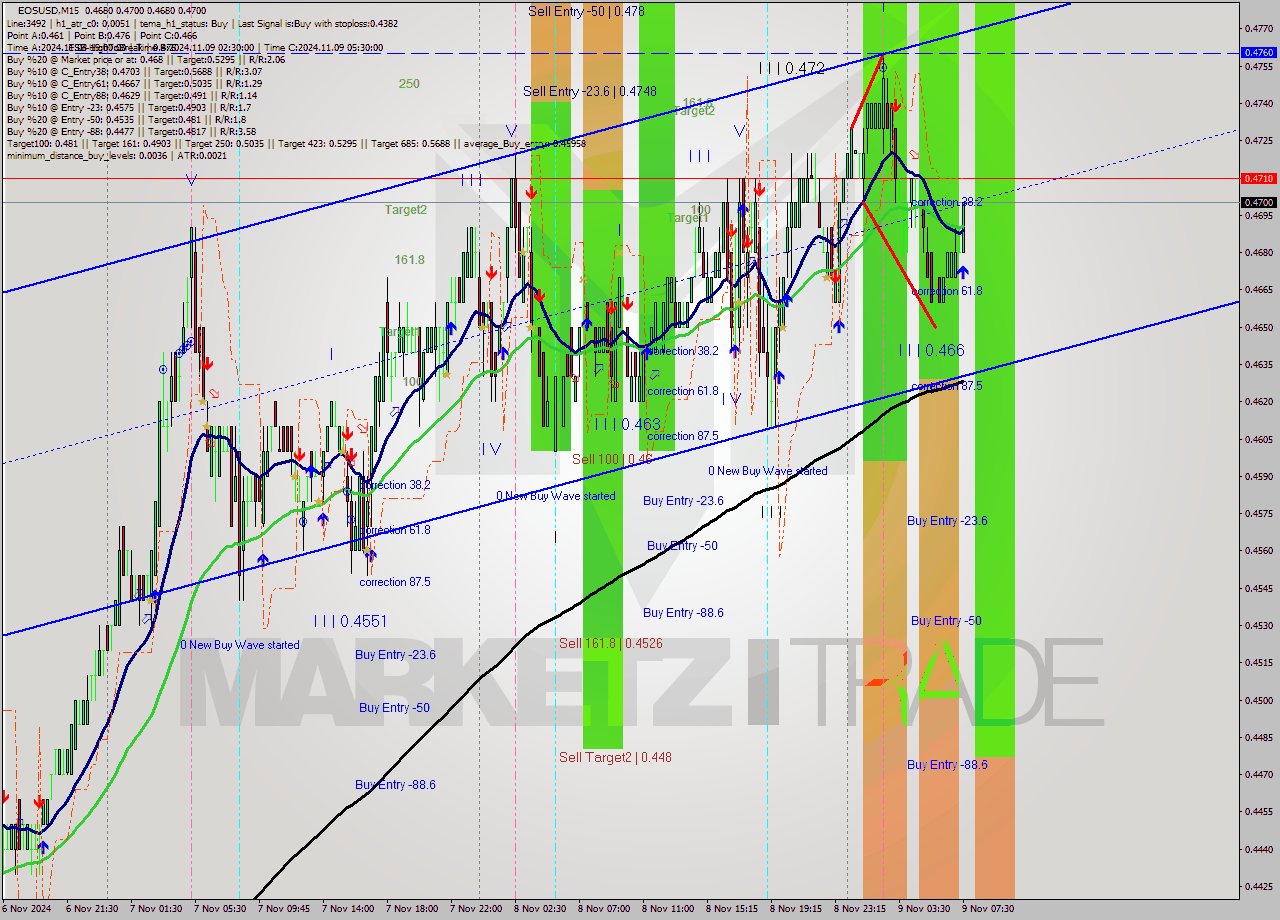Screen dimensions: 1280x920
Task: Click the 'Buy %20 @ Entry -88: 0.4477' line
Action: click(131, 131)
